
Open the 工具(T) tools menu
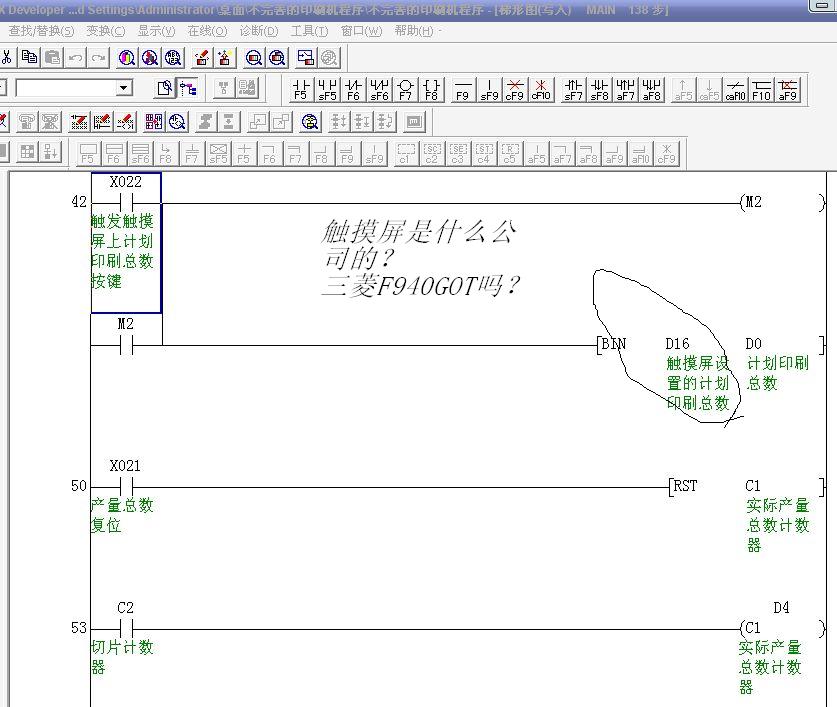tap(309, 31)
